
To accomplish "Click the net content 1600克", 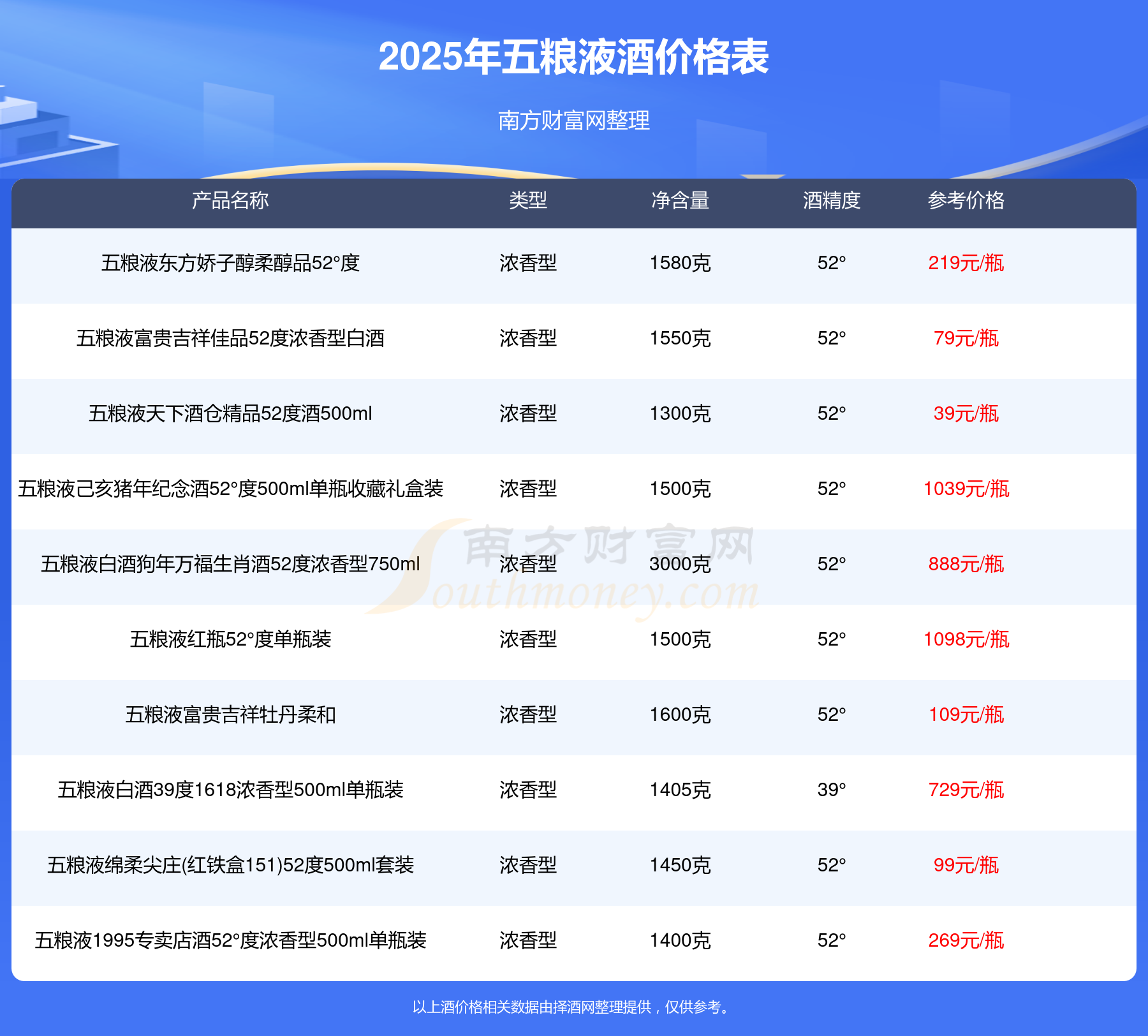I will pyautogui.click(x=680, y=714).
